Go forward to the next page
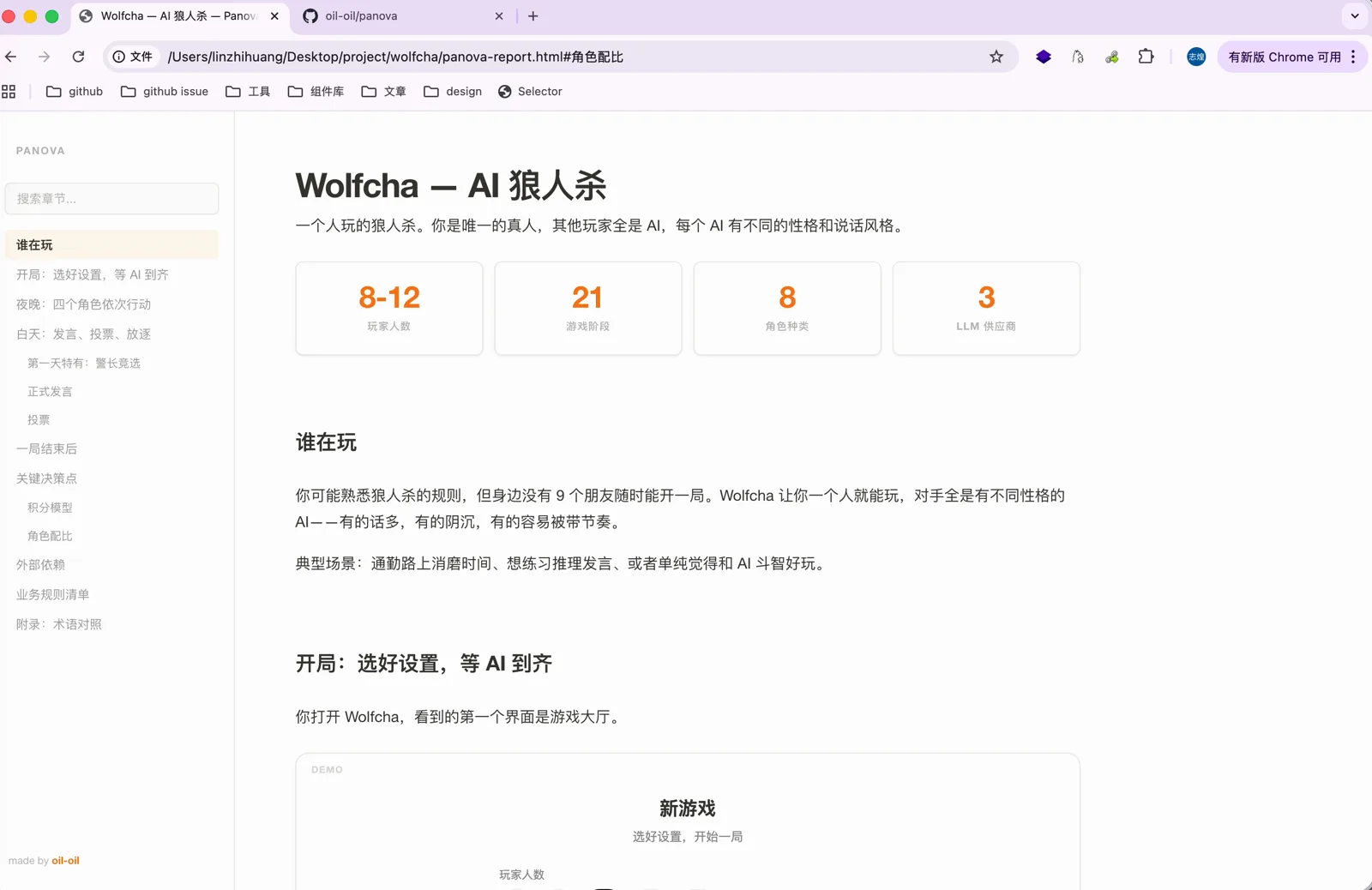Screen dimensions: 1372x890 44,57
